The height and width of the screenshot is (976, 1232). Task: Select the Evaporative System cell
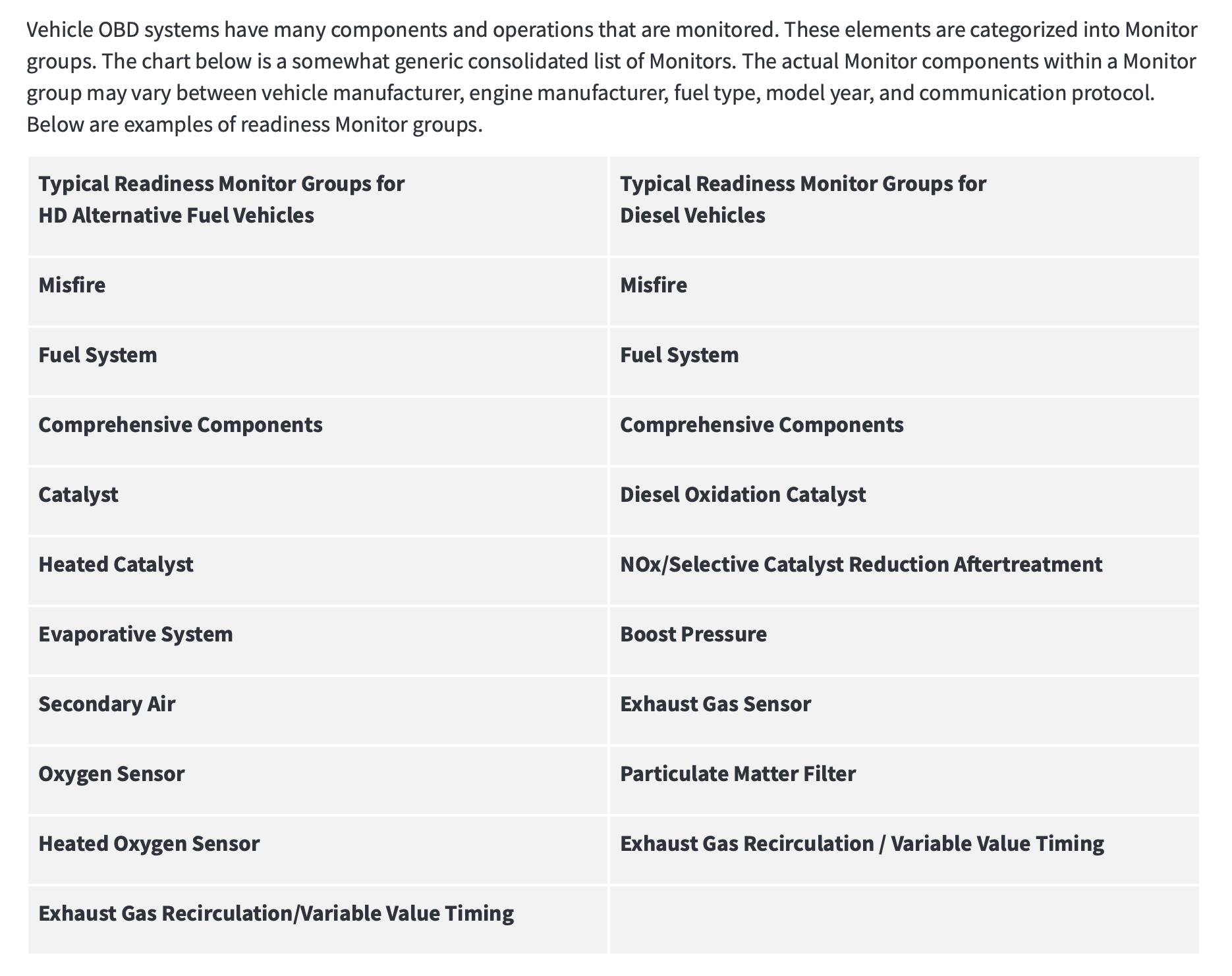[x=136, y=634]
